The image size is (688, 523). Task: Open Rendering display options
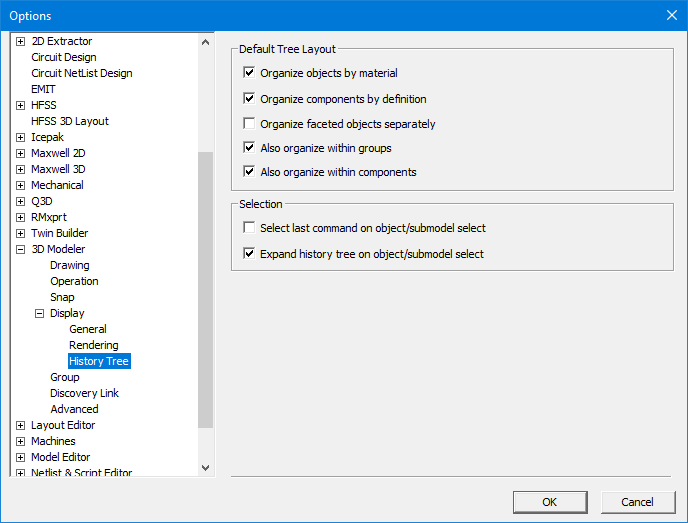(x=93, y=345)
